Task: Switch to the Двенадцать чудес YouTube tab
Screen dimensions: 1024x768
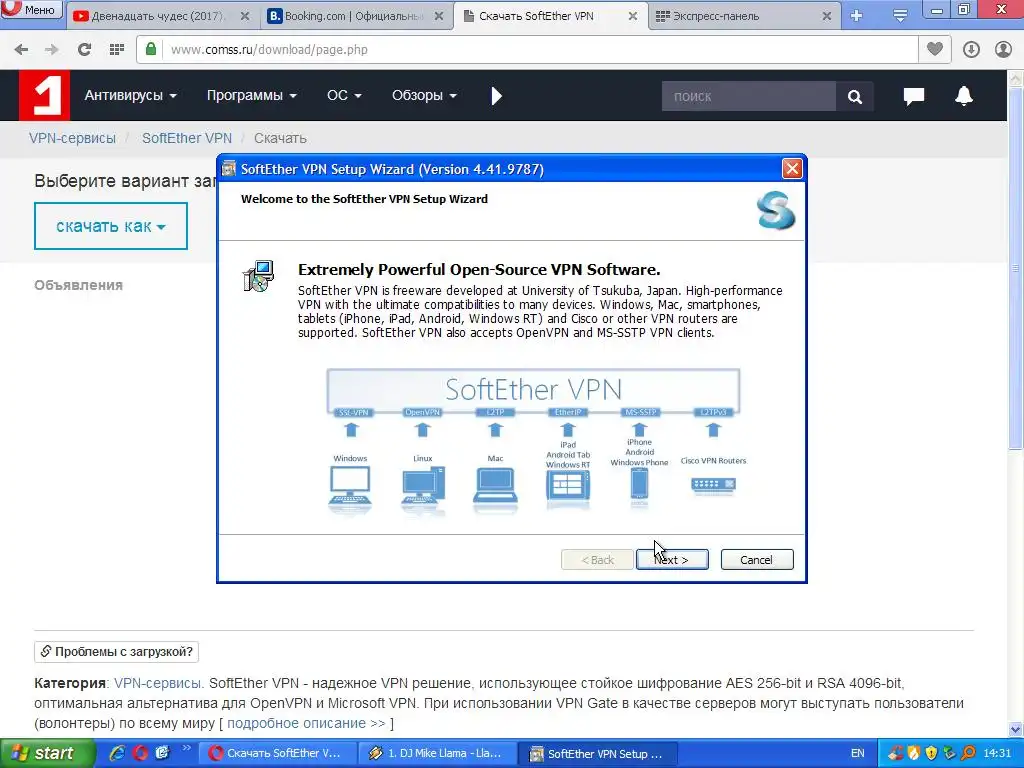Action: [x=161, y=16]
